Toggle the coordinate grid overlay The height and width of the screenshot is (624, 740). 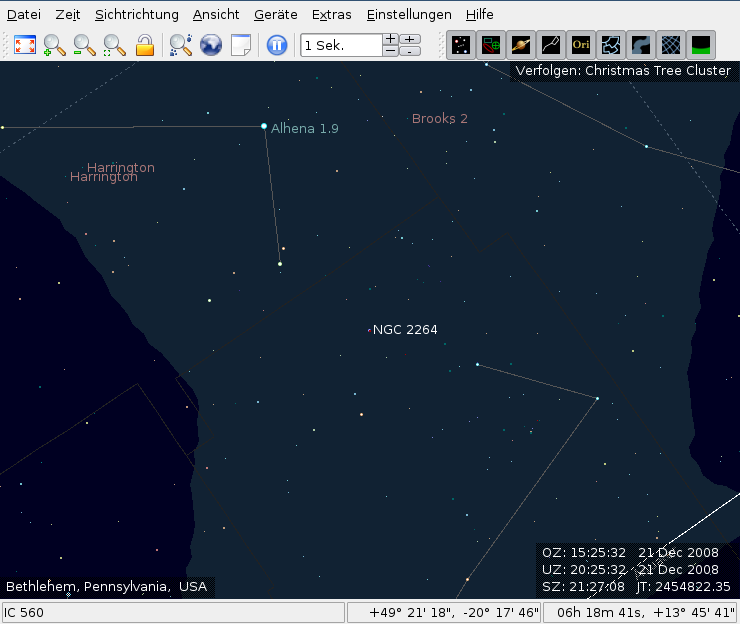coord(671,45)
